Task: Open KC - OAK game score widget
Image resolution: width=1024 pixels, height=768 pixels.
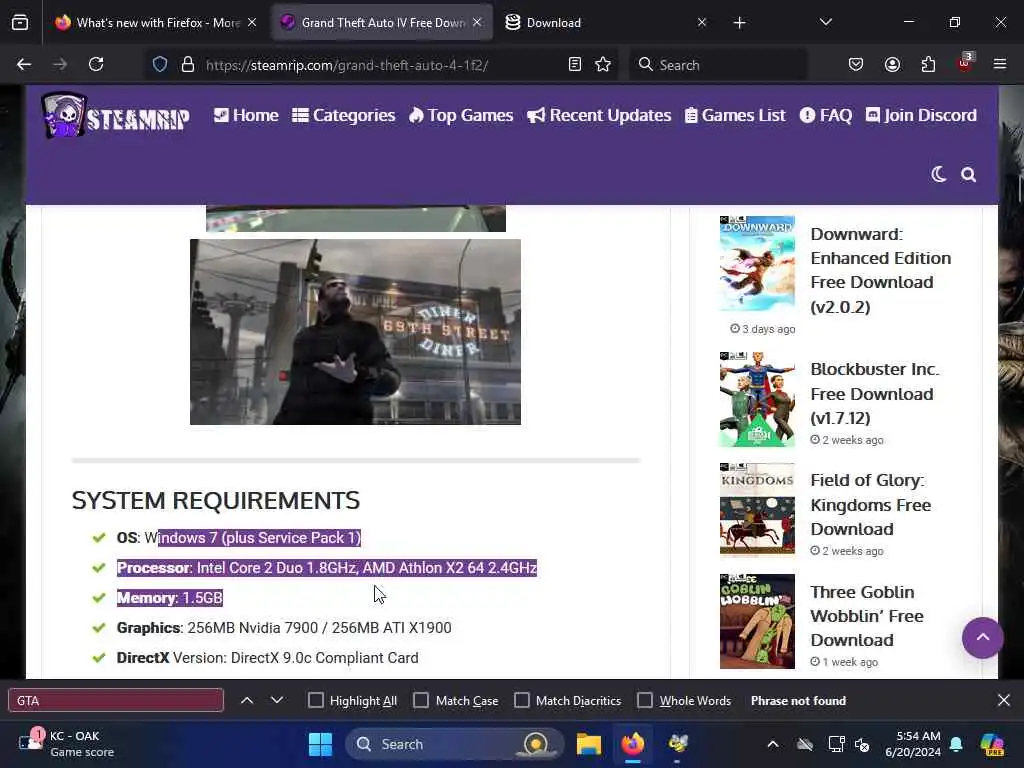Action: coord(67,744)
